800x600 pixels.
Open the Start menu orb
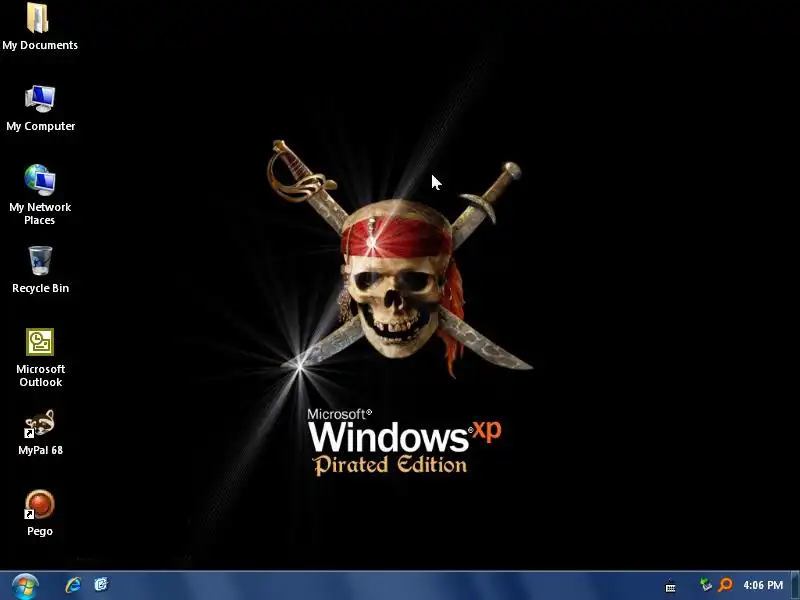25,586
